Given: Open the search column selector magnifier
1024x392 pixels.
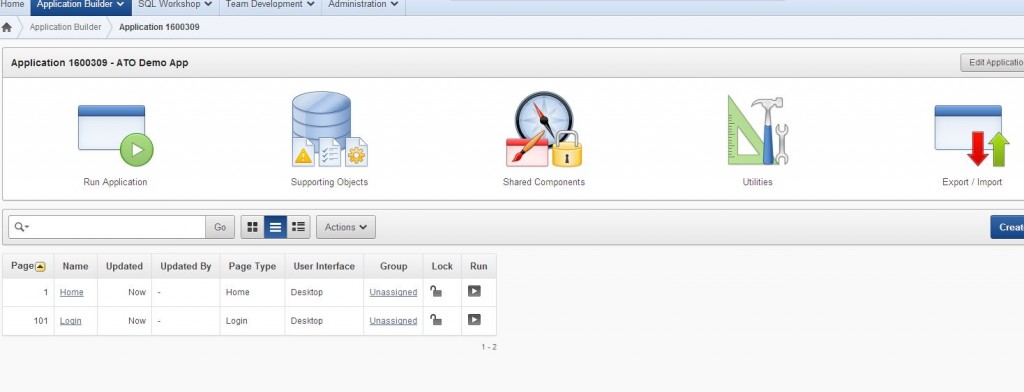Looking at the screenshot, I should coord(21,227).
